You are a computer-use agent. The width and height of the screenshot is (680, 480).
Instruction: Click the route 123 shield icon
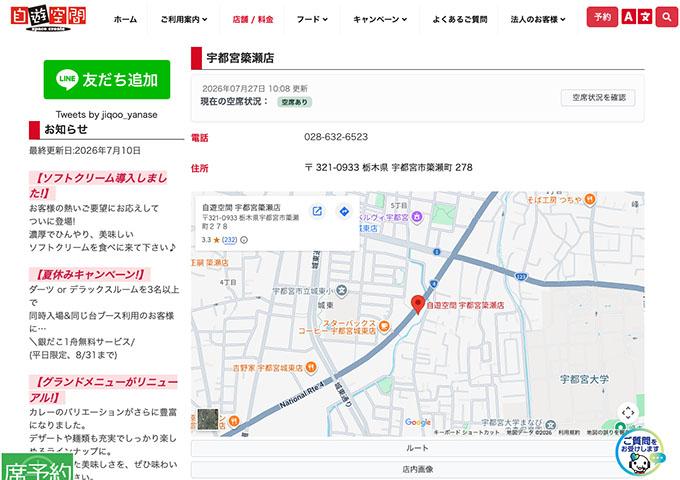point(521,276)
